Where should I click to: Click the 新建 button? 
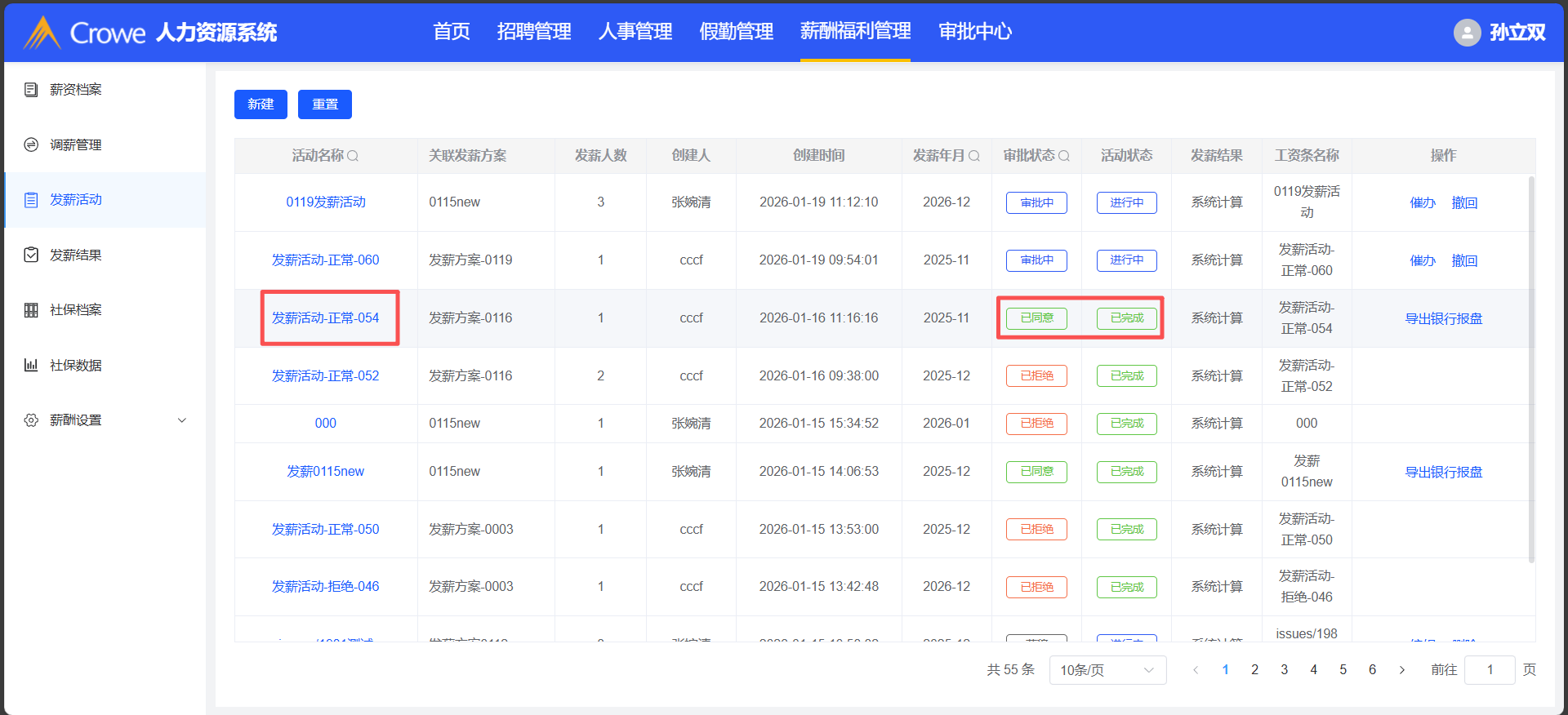[x=261, y=104]
